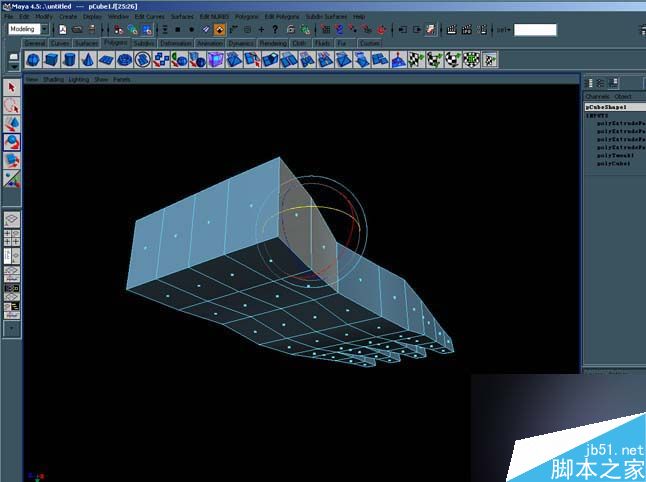Viewport: 646px width, 482px height.
Task: Open the Polygons menu in menu bar
Action: pyautogui.click(x=247, y=17)
